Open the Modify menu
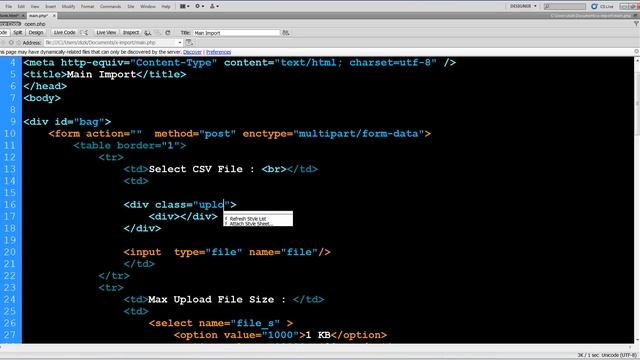 (x=68, y=6)
